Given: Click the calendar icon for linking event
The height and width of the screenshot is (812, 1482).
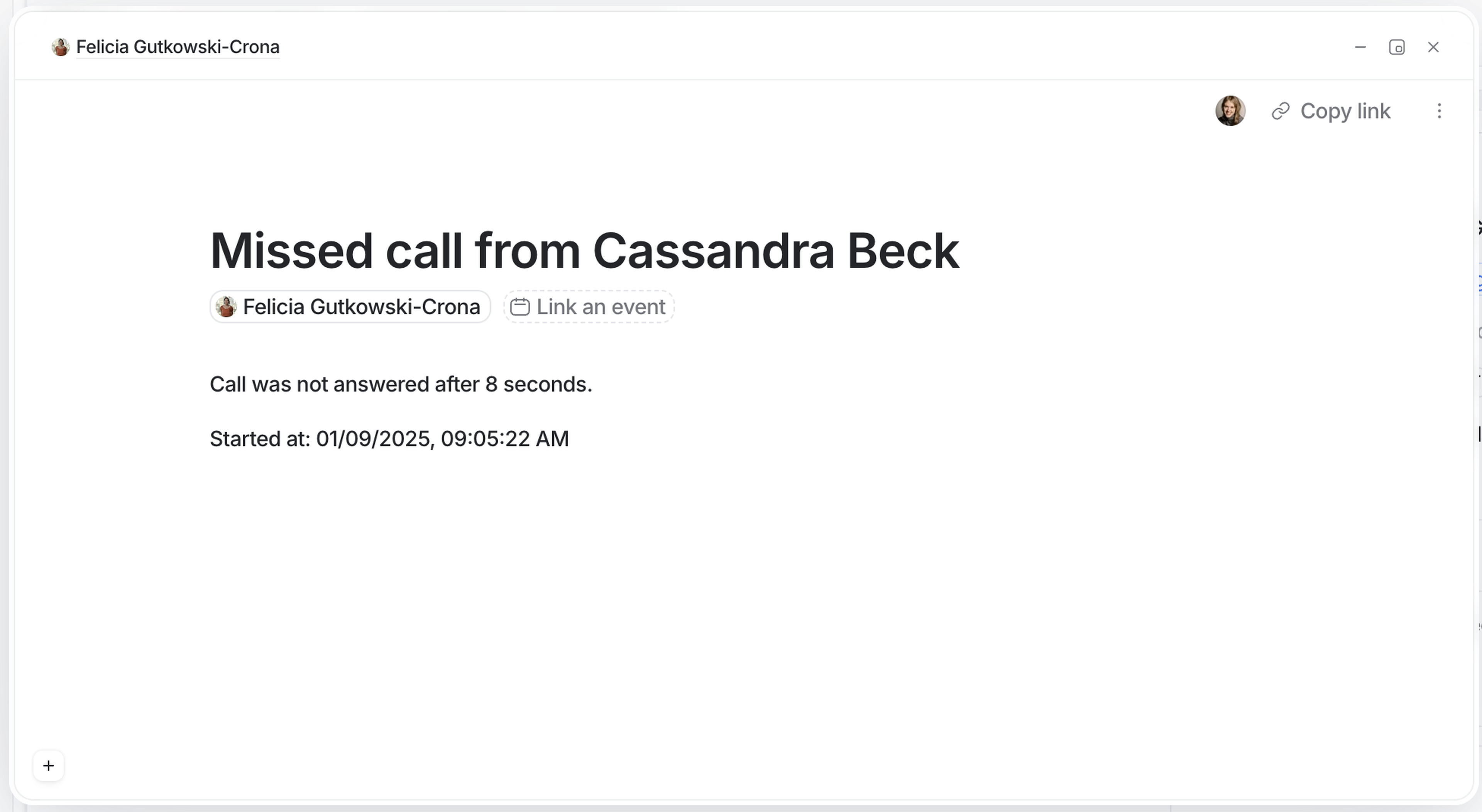Looking at the screenshot, I should (x=520, y=307).
